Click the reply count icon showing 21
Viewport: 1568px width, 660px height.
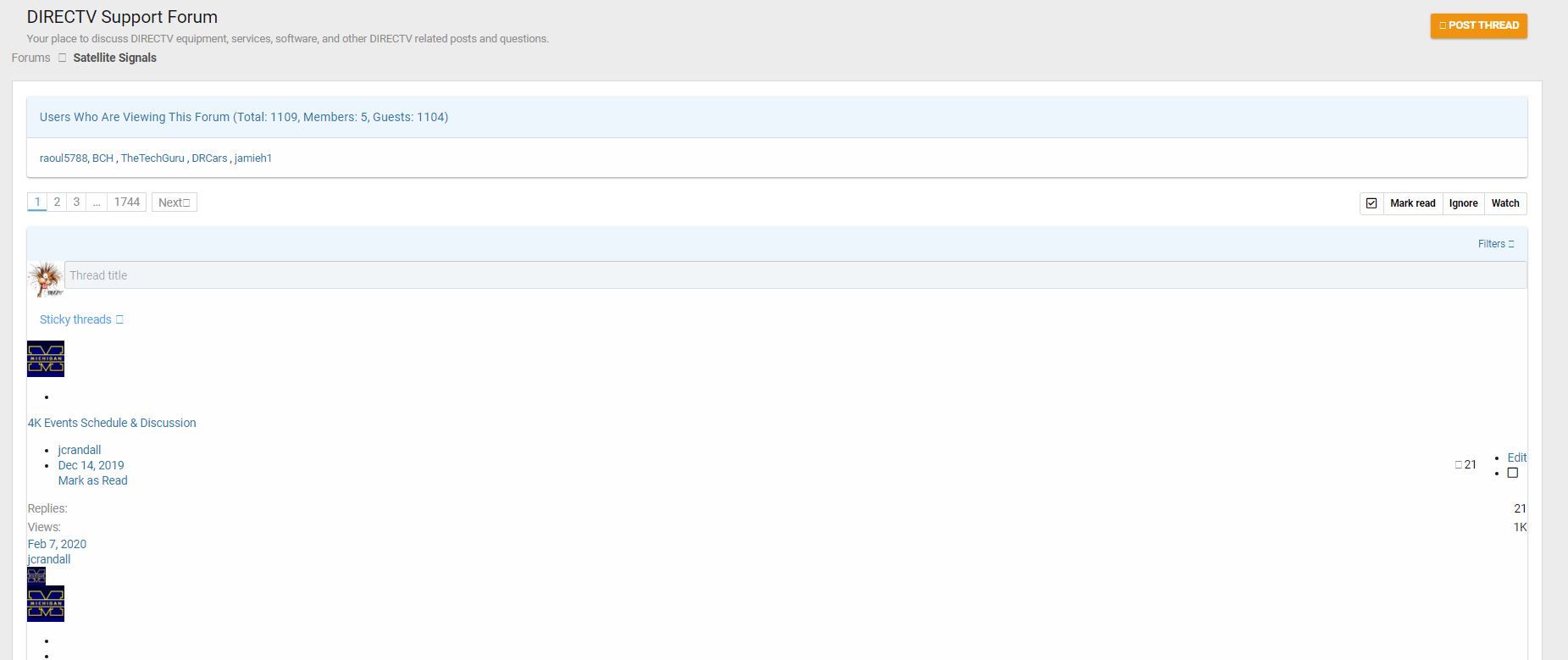click(1465, 464)
